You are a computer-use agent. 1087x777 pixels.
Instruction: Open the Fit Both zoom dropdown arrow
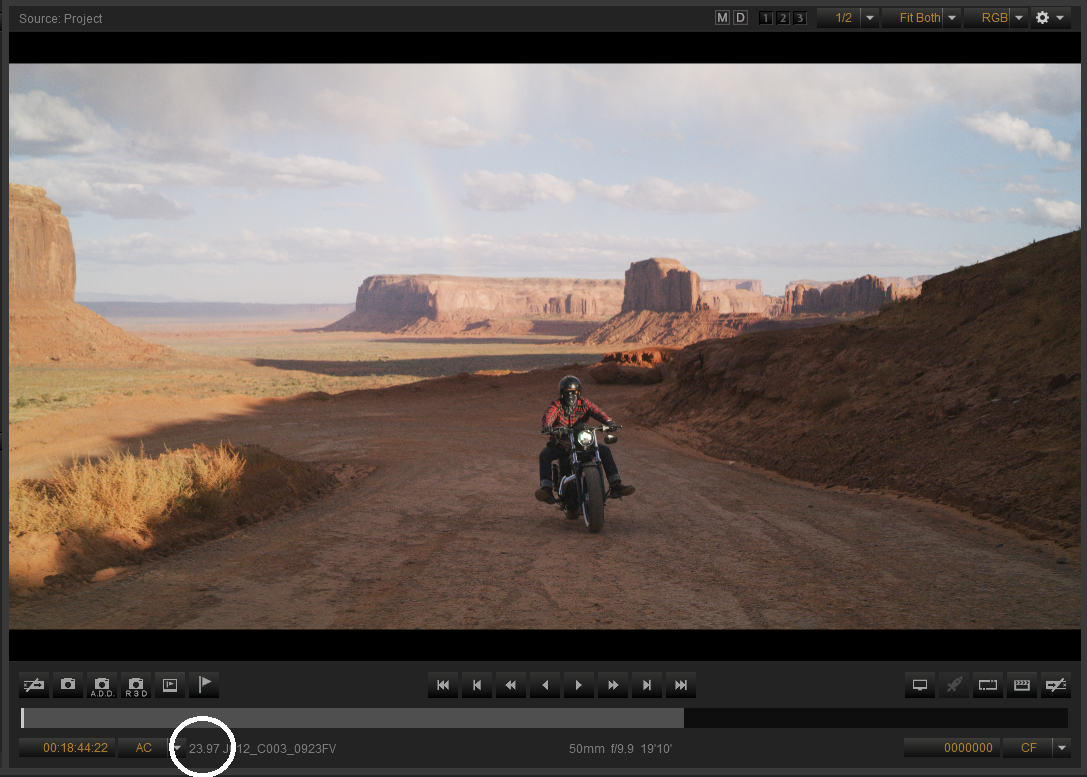952,18
